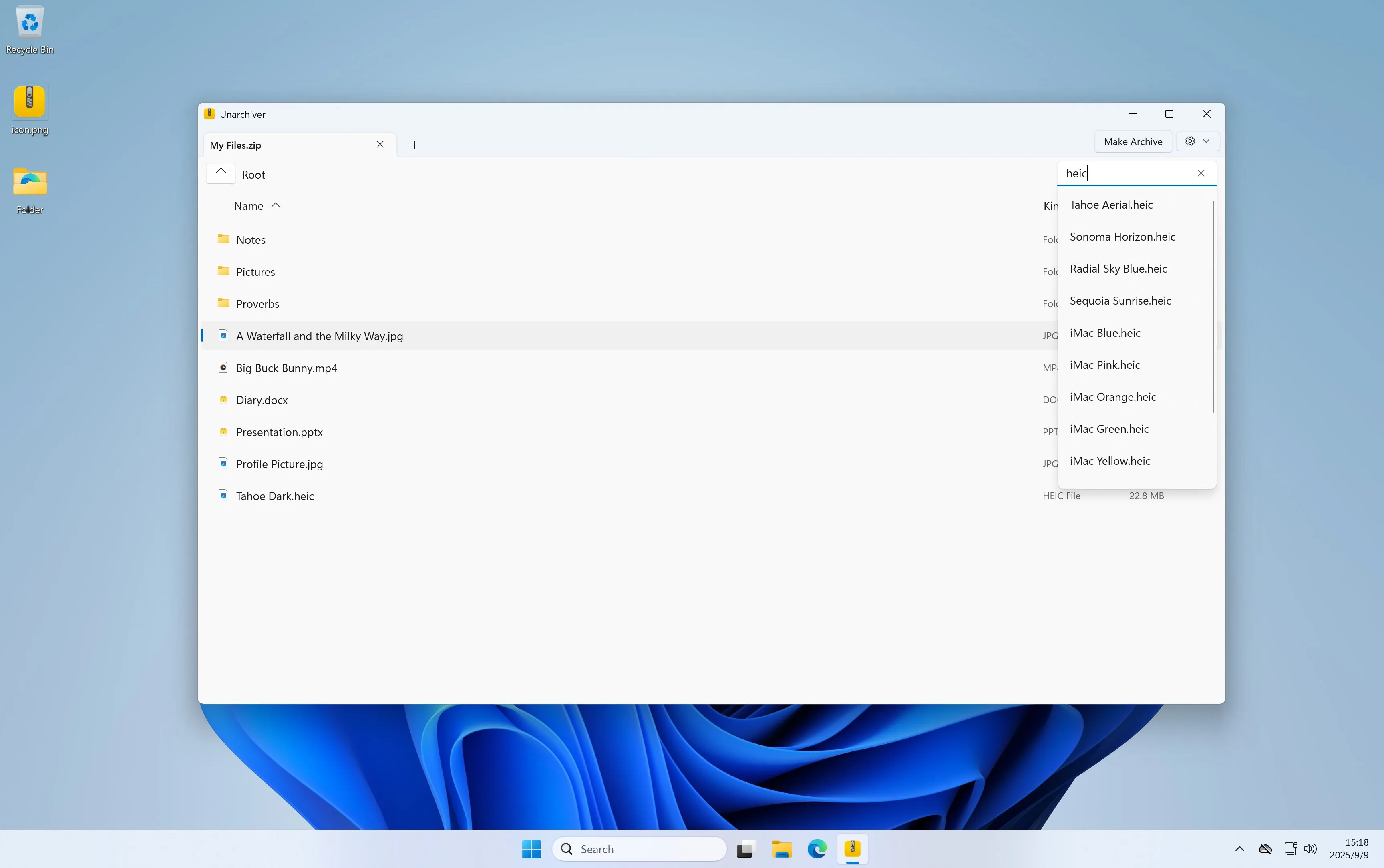
Task: Add a new tab with plus icon
Action: pyautogui.click(x=414, y=145)
